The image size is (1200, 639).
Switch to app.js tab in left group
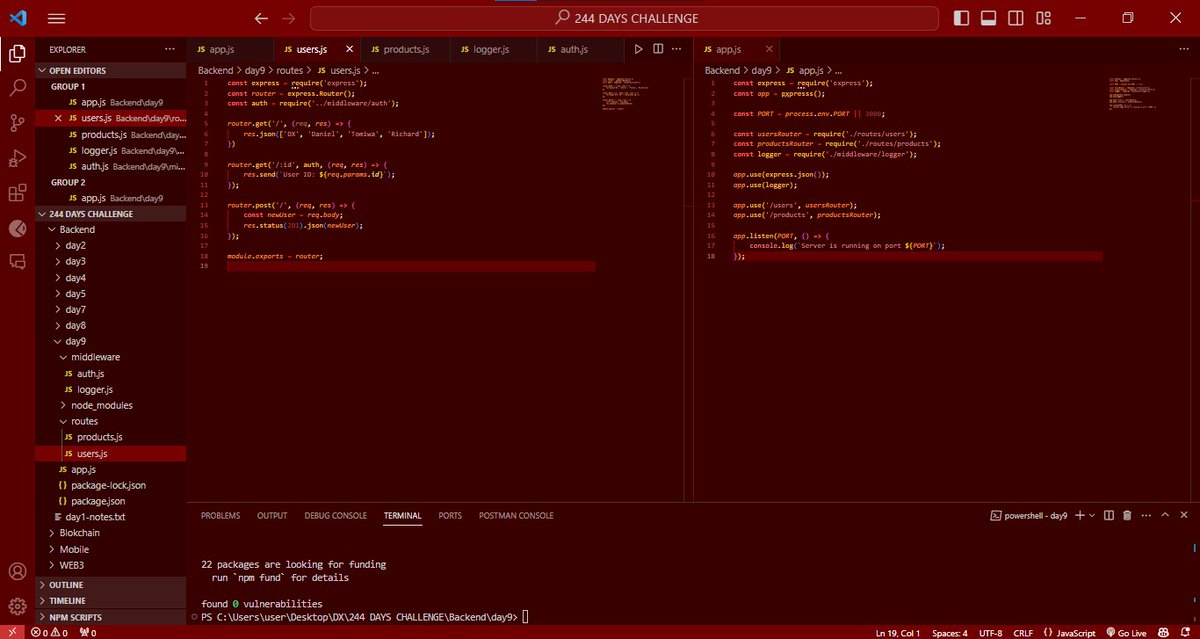[229, 49]
